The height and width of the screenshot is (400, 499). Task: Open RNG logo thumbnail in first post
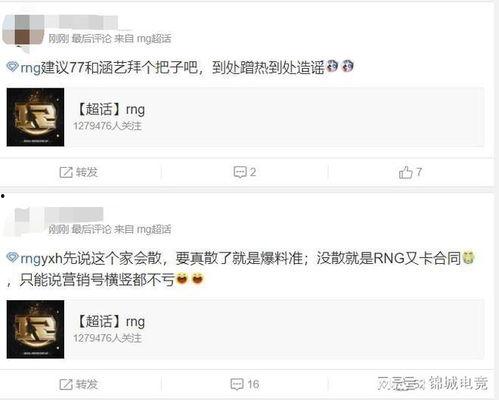point(35,117)
